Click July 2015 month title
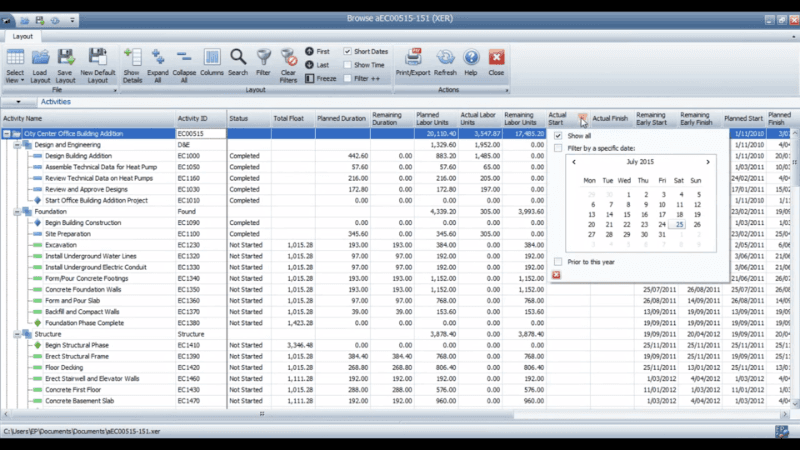Viewport: 800px width, 450px height. [640, 162]
